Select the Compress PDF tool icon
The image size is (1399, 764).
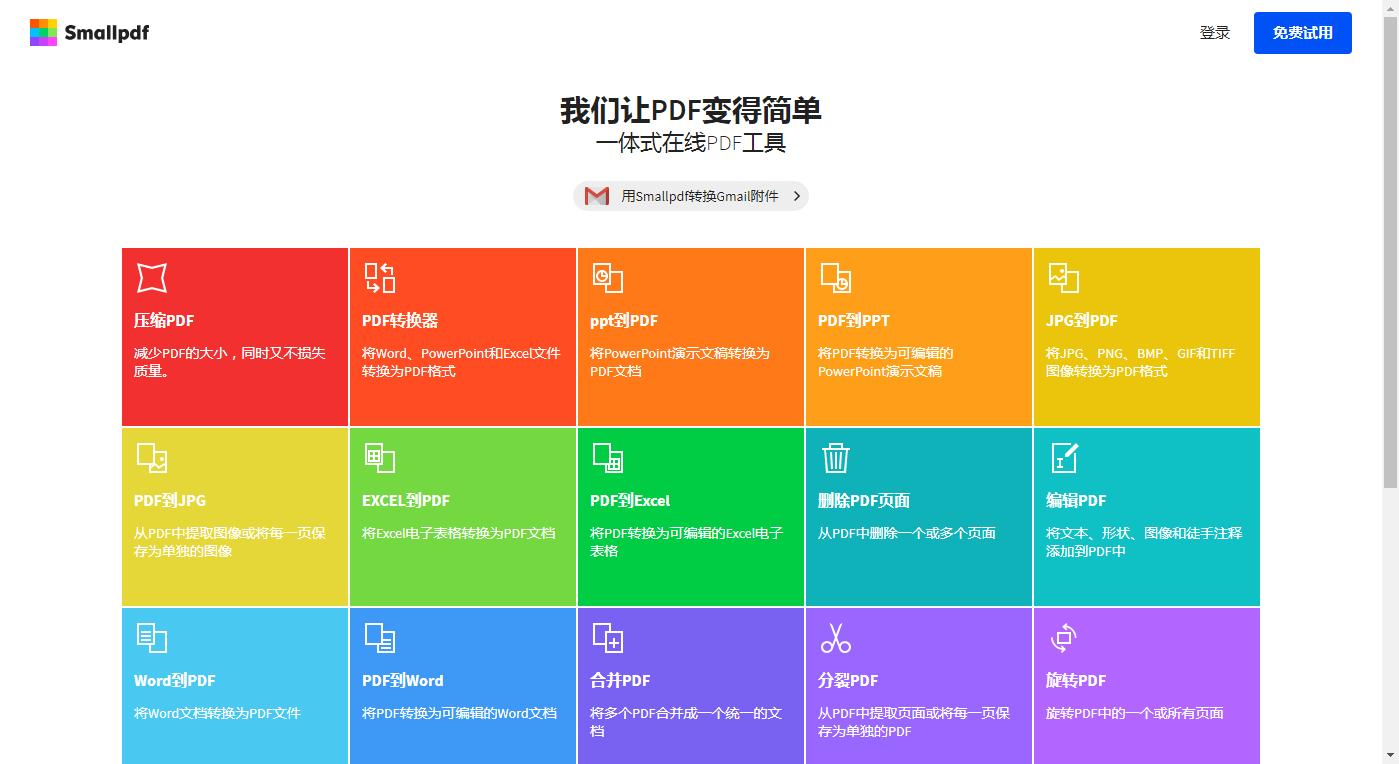coord(151,277)
